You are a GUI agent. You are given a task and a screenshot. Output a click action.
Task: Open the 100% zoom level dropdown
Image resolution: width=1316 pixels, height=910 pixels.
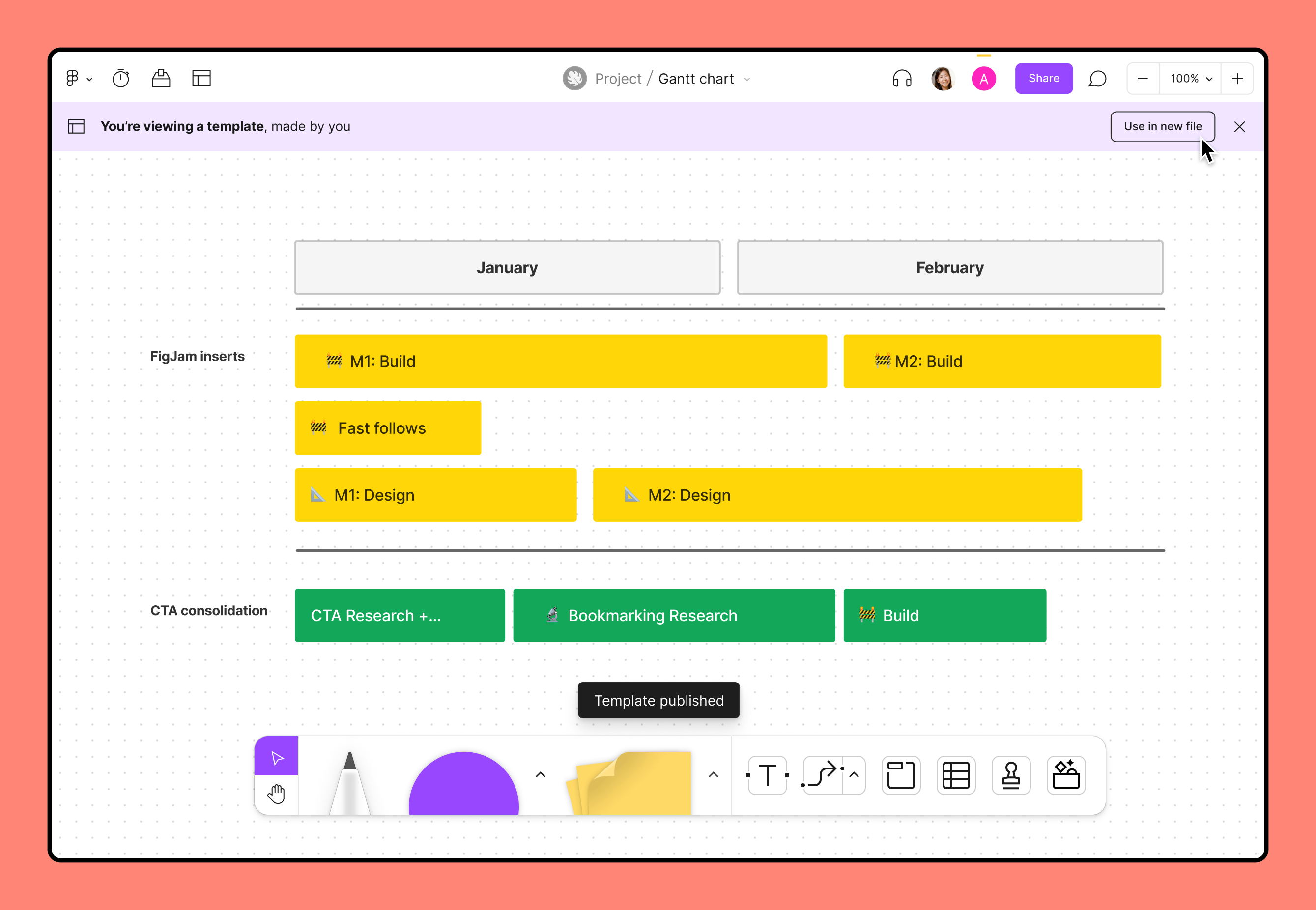(1190, 79)
